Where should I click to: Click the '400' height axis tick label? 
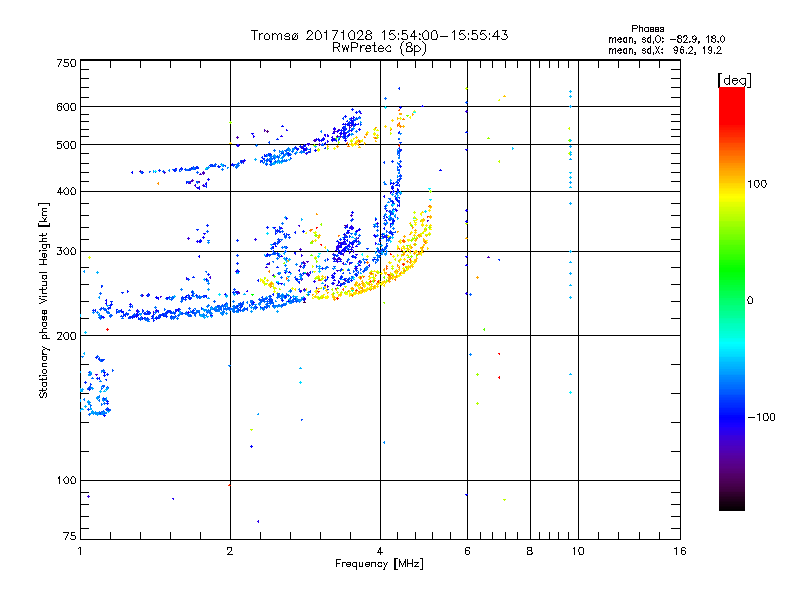coord(66,192)
